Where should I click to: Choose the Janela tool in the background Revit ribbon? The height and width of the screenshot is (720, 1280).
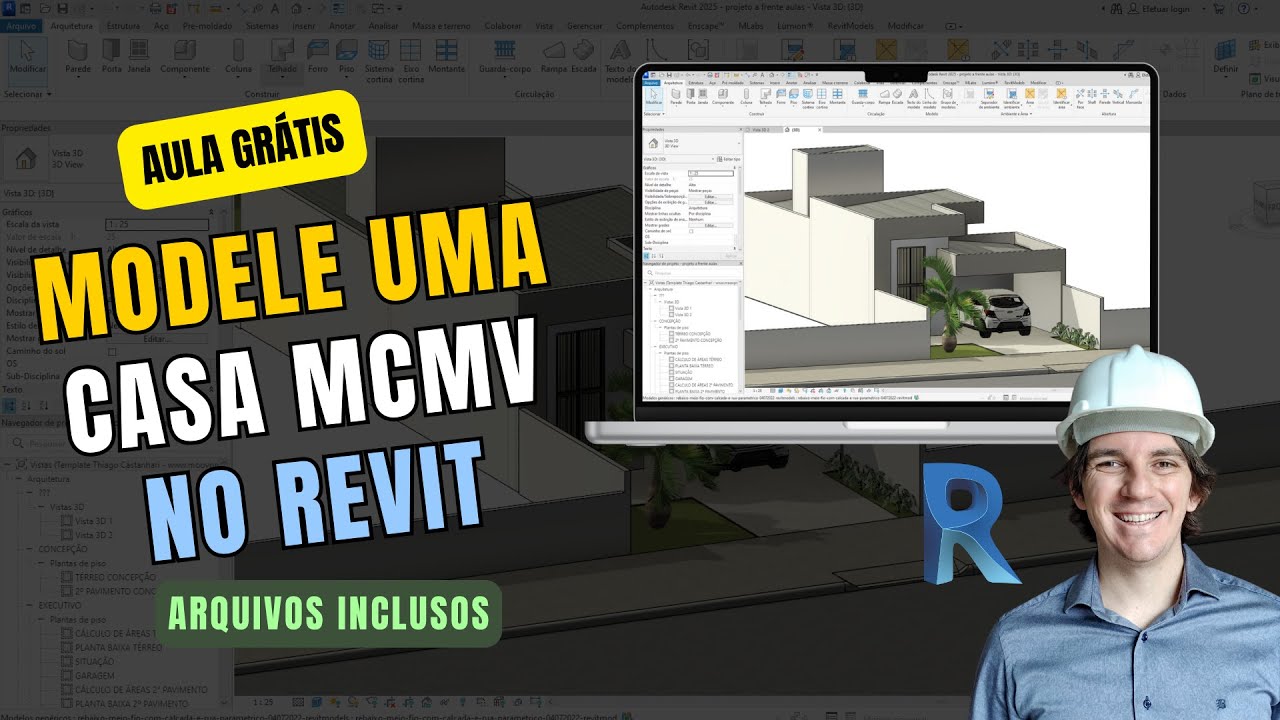pos(138,55)
